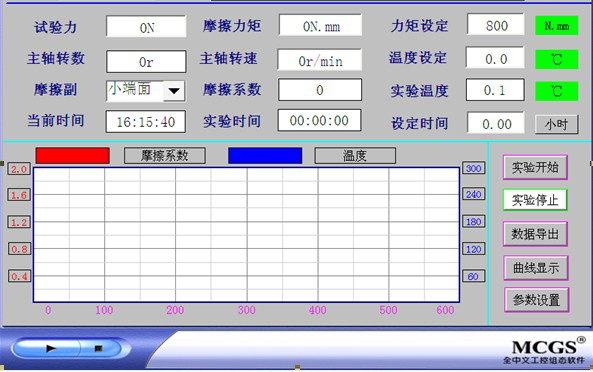Click the stop square button in bottom bar
This screenshot has height=372, width=593.
click(x=99, y=348)
